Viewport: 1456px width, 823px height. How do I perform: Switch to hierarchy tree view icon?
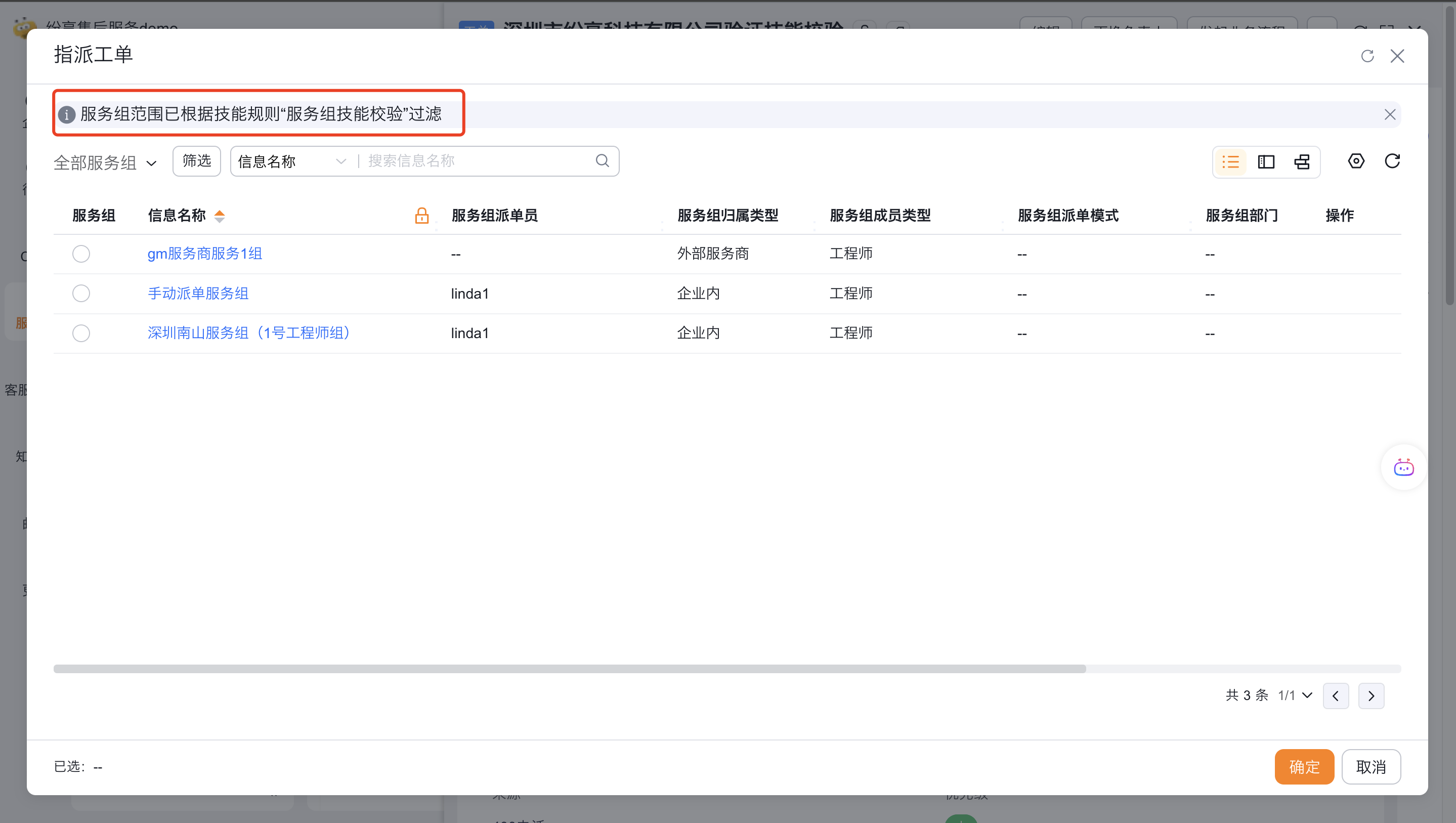point(1302,162)
